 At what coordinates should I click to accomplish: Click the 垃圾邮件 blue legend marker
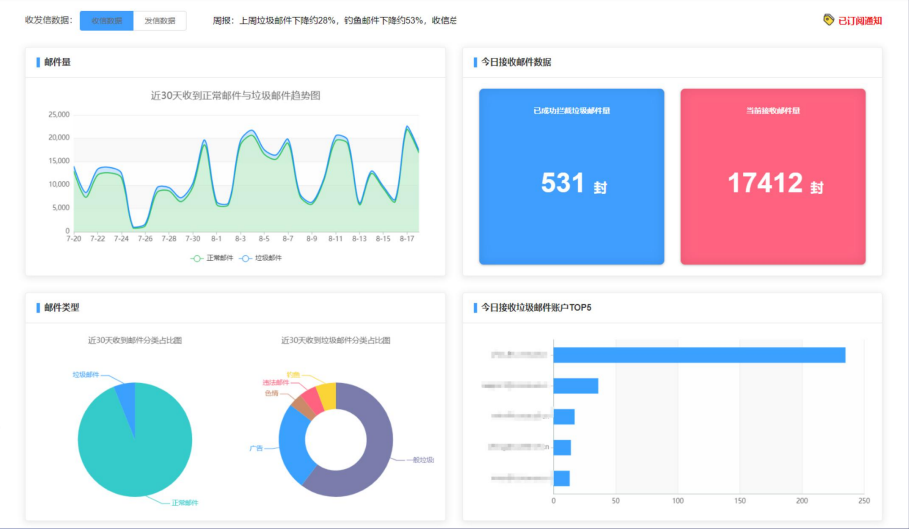click(246, 258)
